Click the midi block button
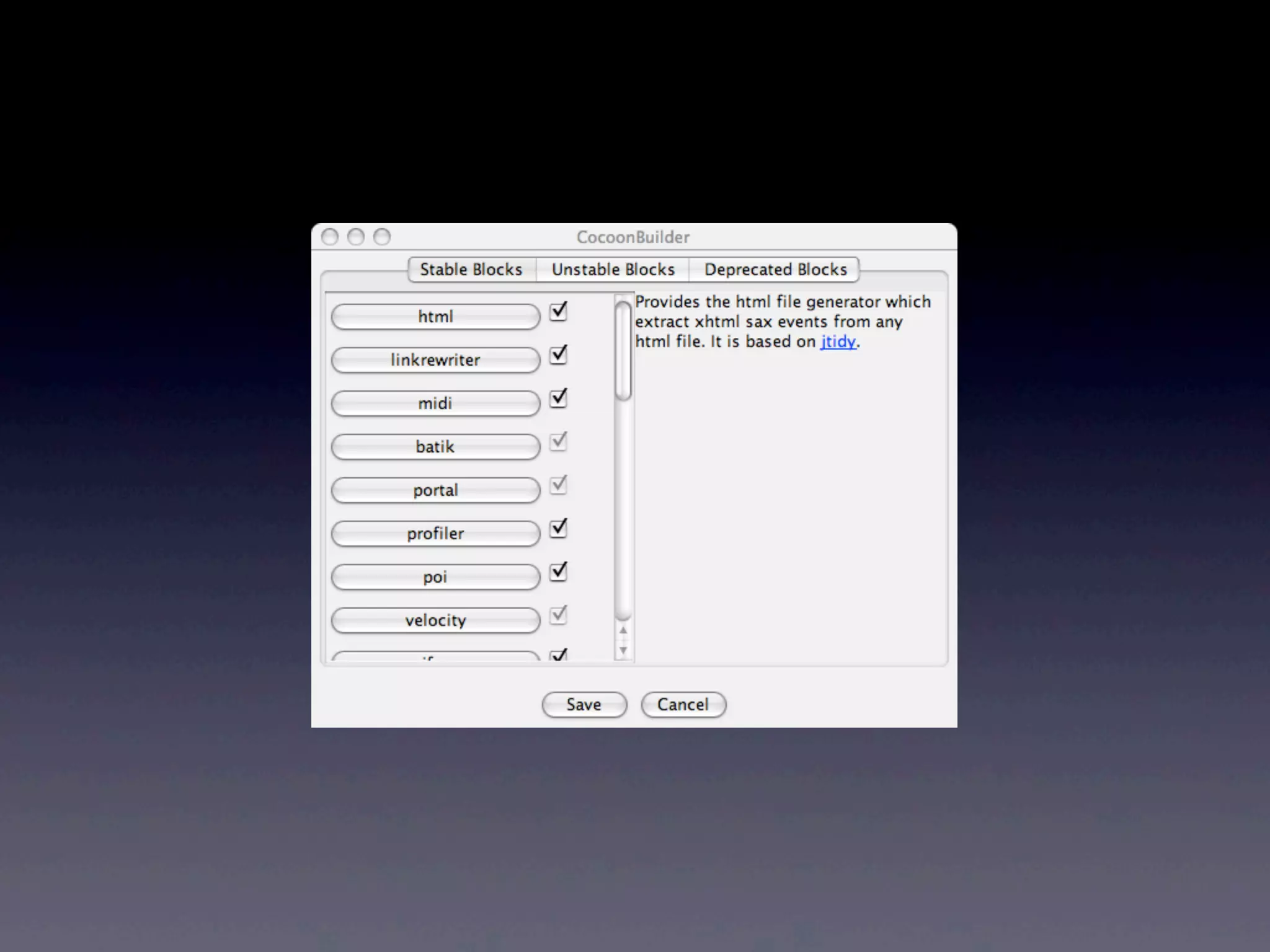The height and width of the screenshot is (952, 1270). (435, 403)
